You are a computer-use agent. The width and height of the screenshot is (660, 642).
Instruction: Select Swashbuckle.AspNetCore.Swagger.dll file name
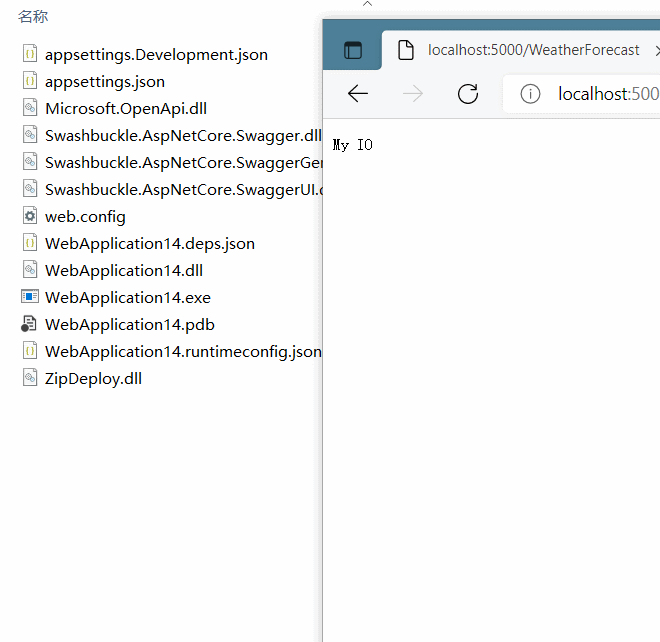coord(183,136)
